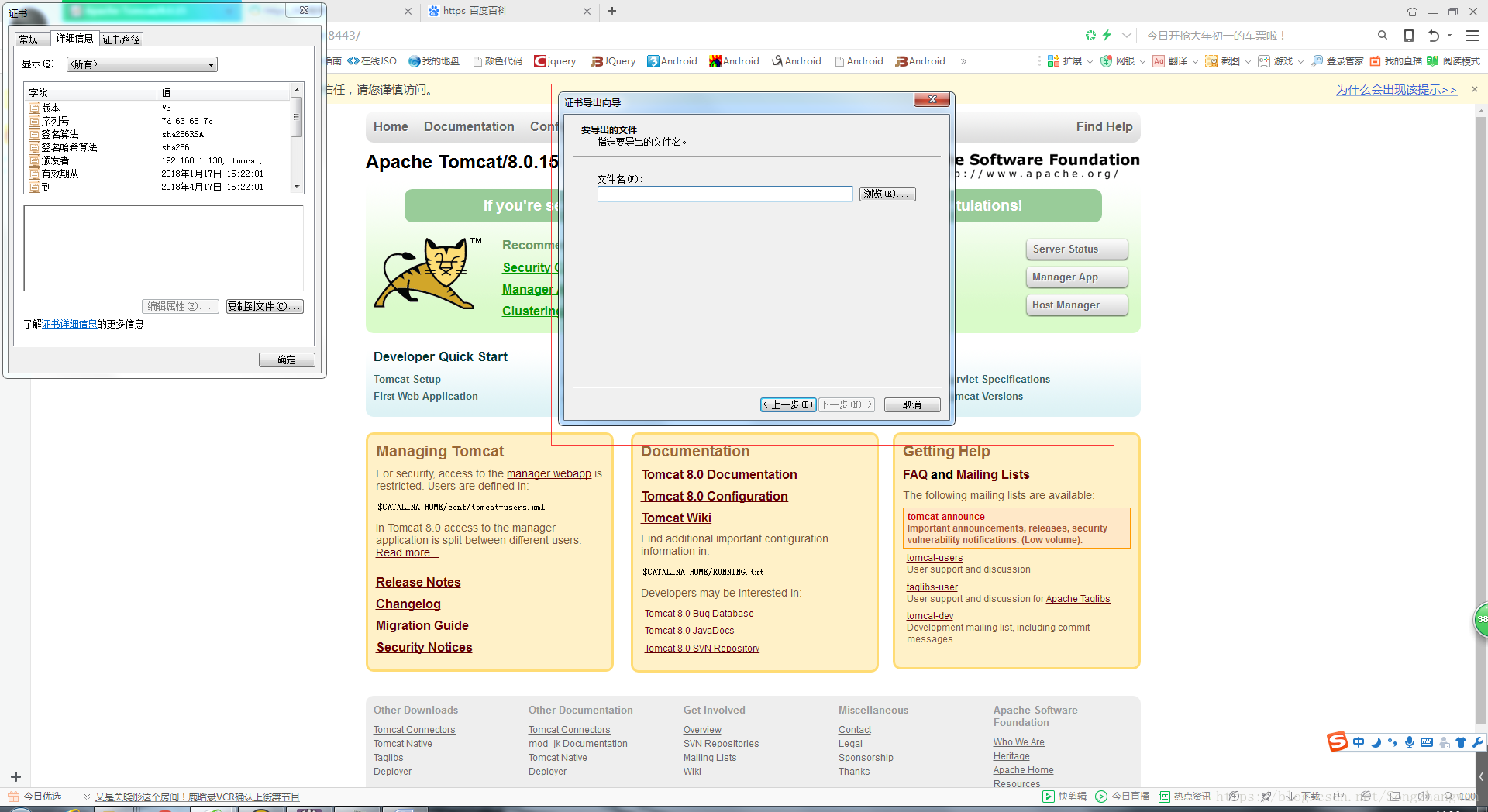1488x812 pixels.
Task: Open Tomcat Home nav item
Action: [x=391, y=127]
